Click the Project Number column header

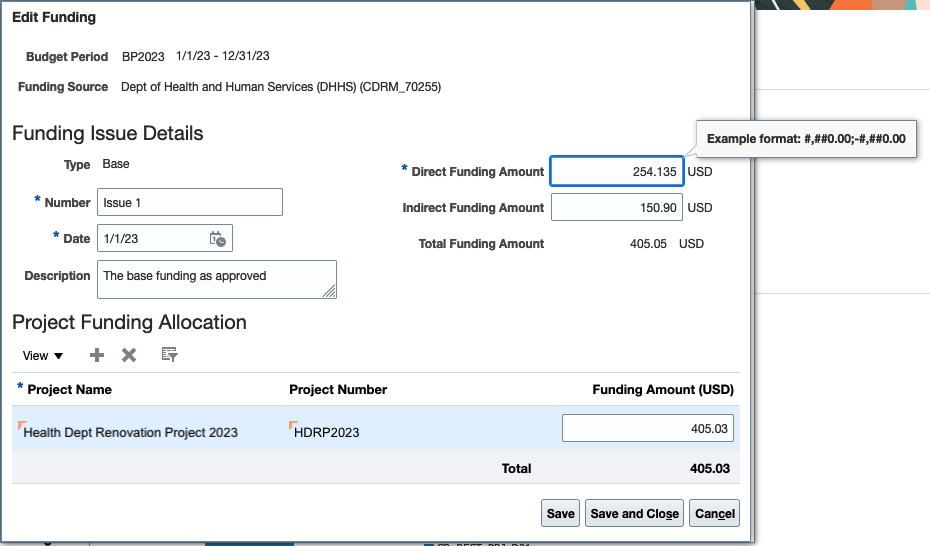coord(337,389)
